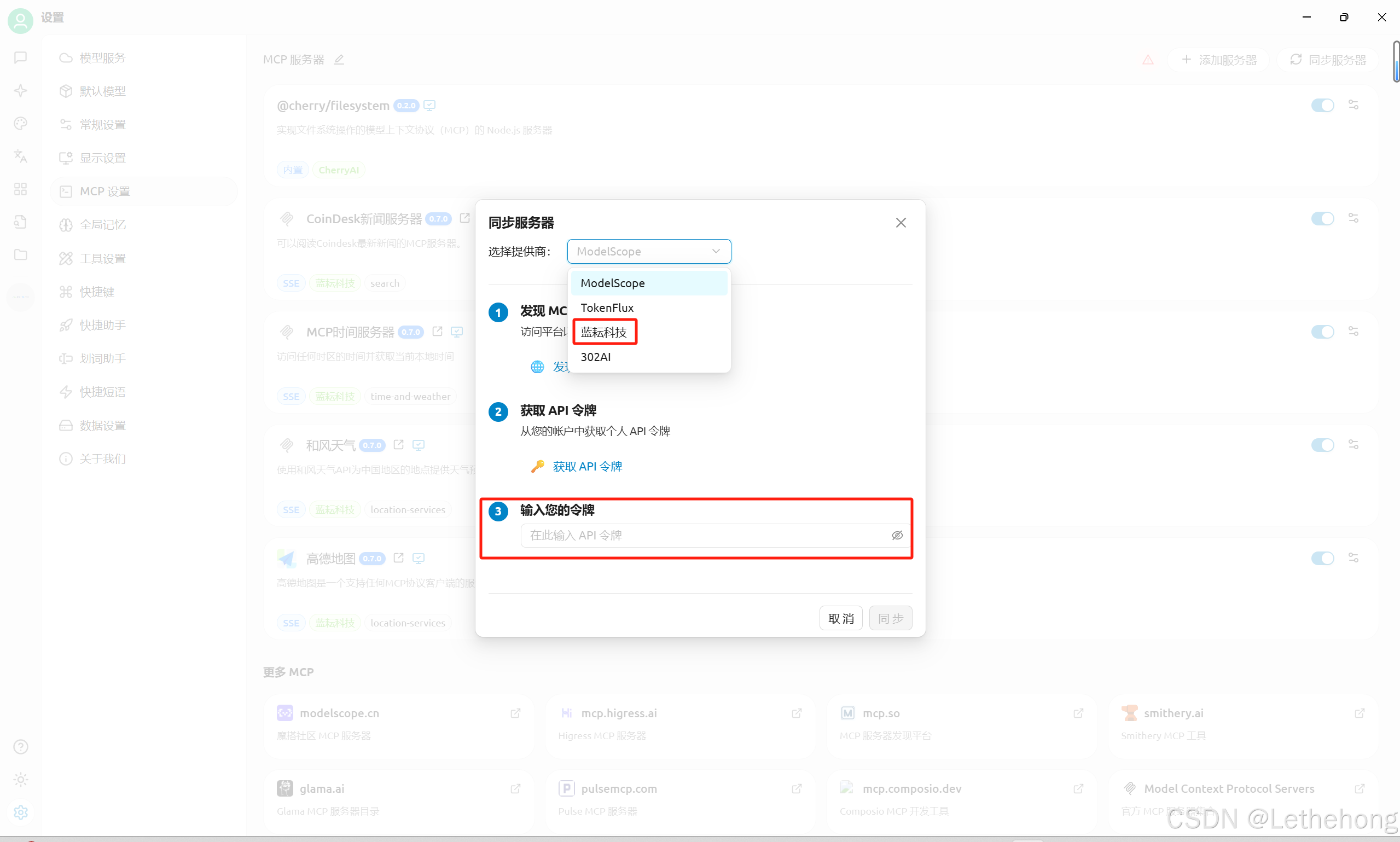Switch theme with the sun icon
The height and width of the screenshot is (842, 1400).
20,780
